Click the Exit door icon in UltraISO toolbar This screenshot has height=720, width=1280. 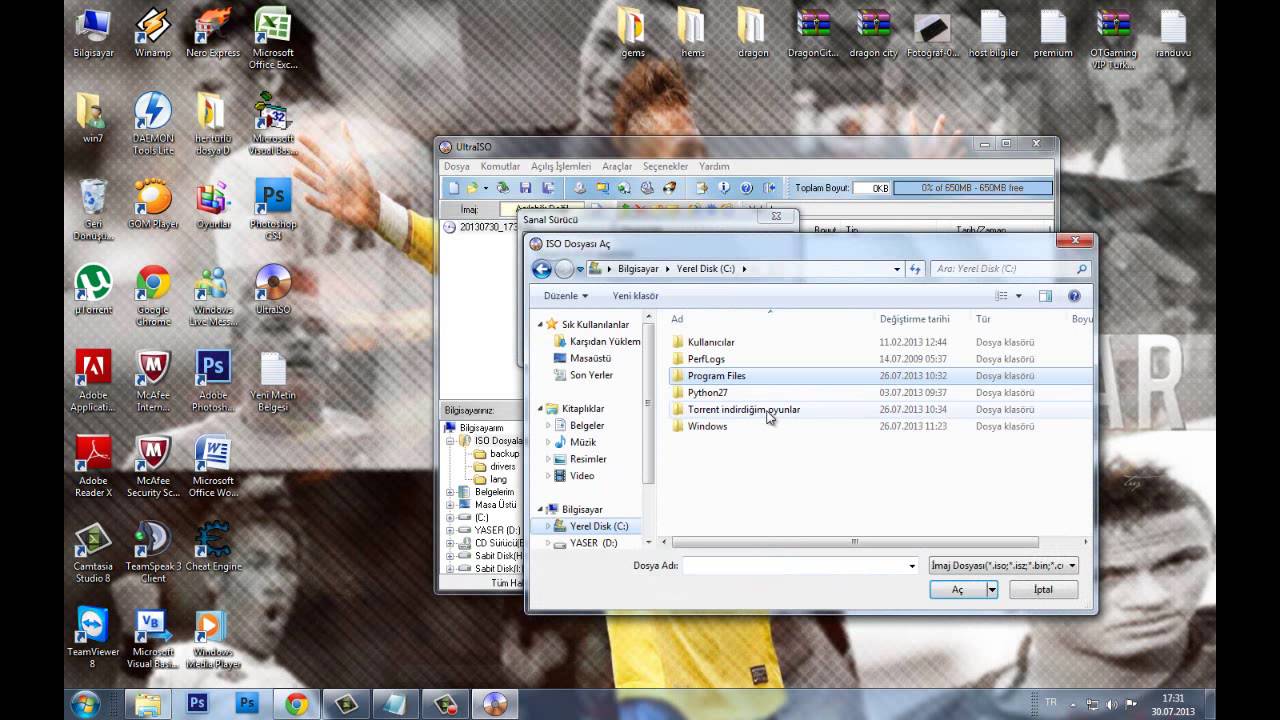(769, 188)
